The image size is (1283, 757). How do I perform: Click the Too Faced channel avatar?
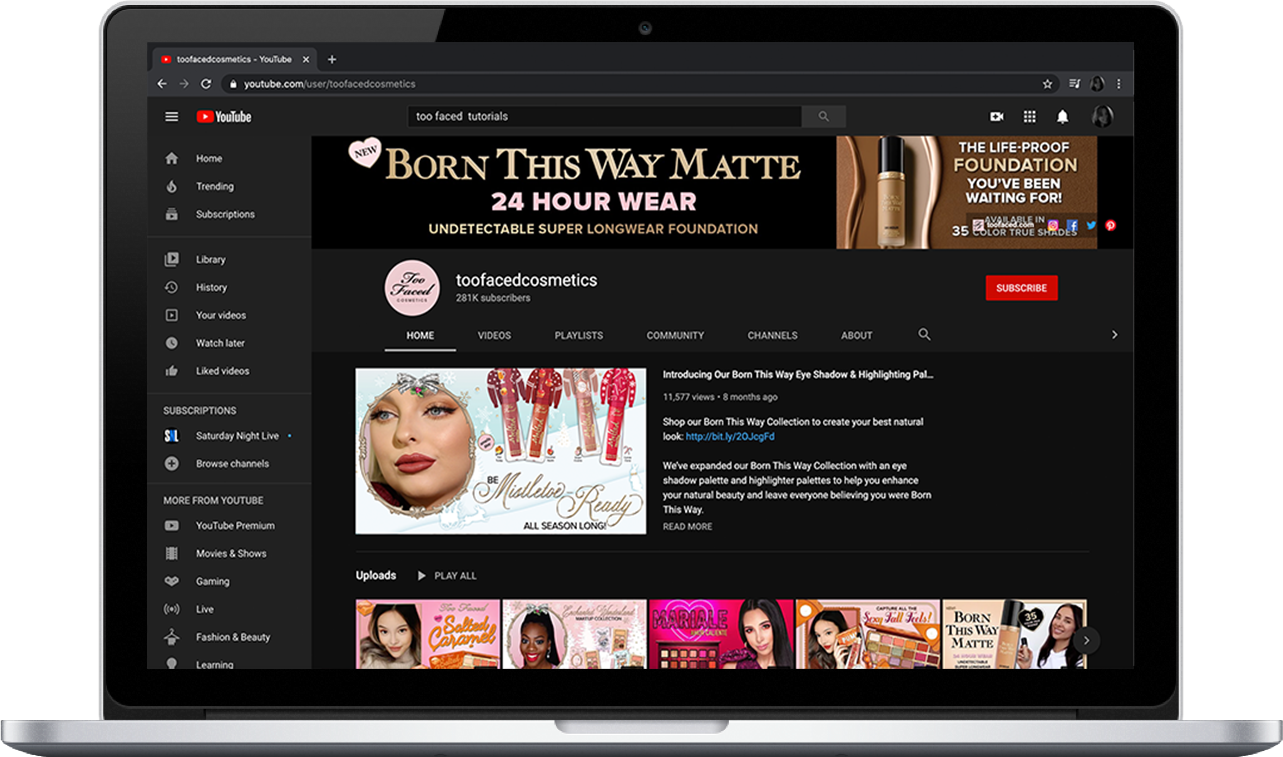(412, 288)
